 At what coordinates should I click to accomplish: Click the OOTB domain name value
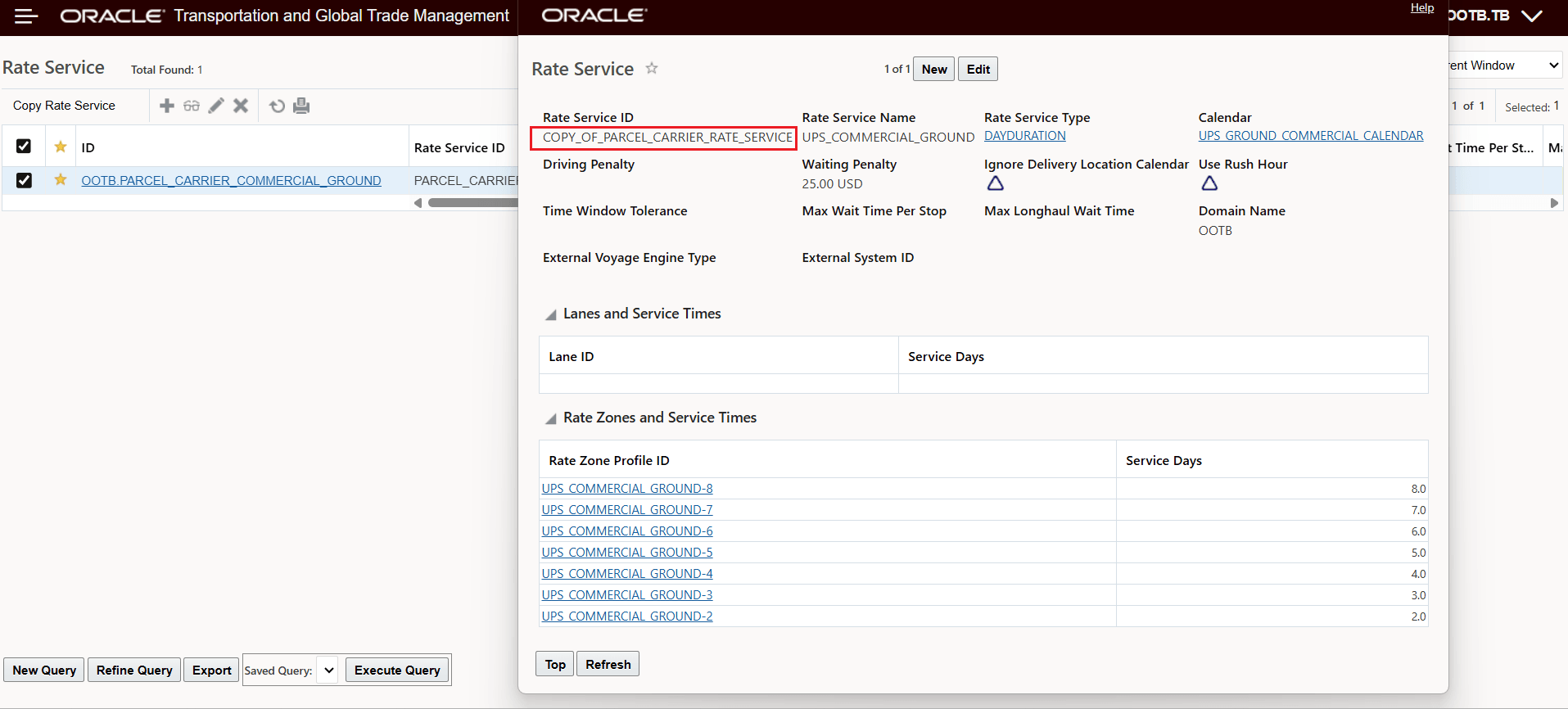(1215, 231)
